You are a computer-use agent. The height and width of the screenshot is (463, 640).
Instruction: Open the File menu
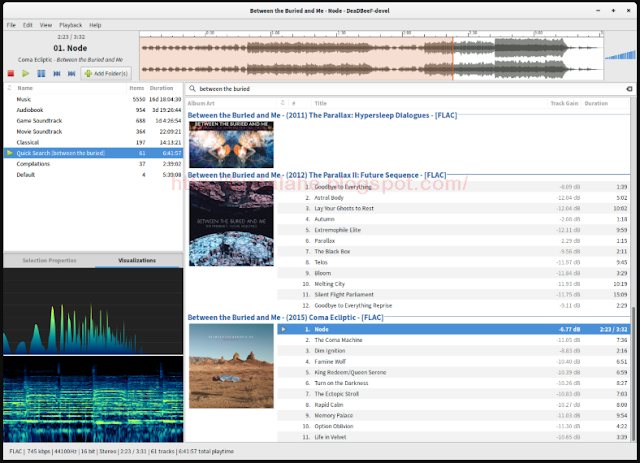pos(11,25)
